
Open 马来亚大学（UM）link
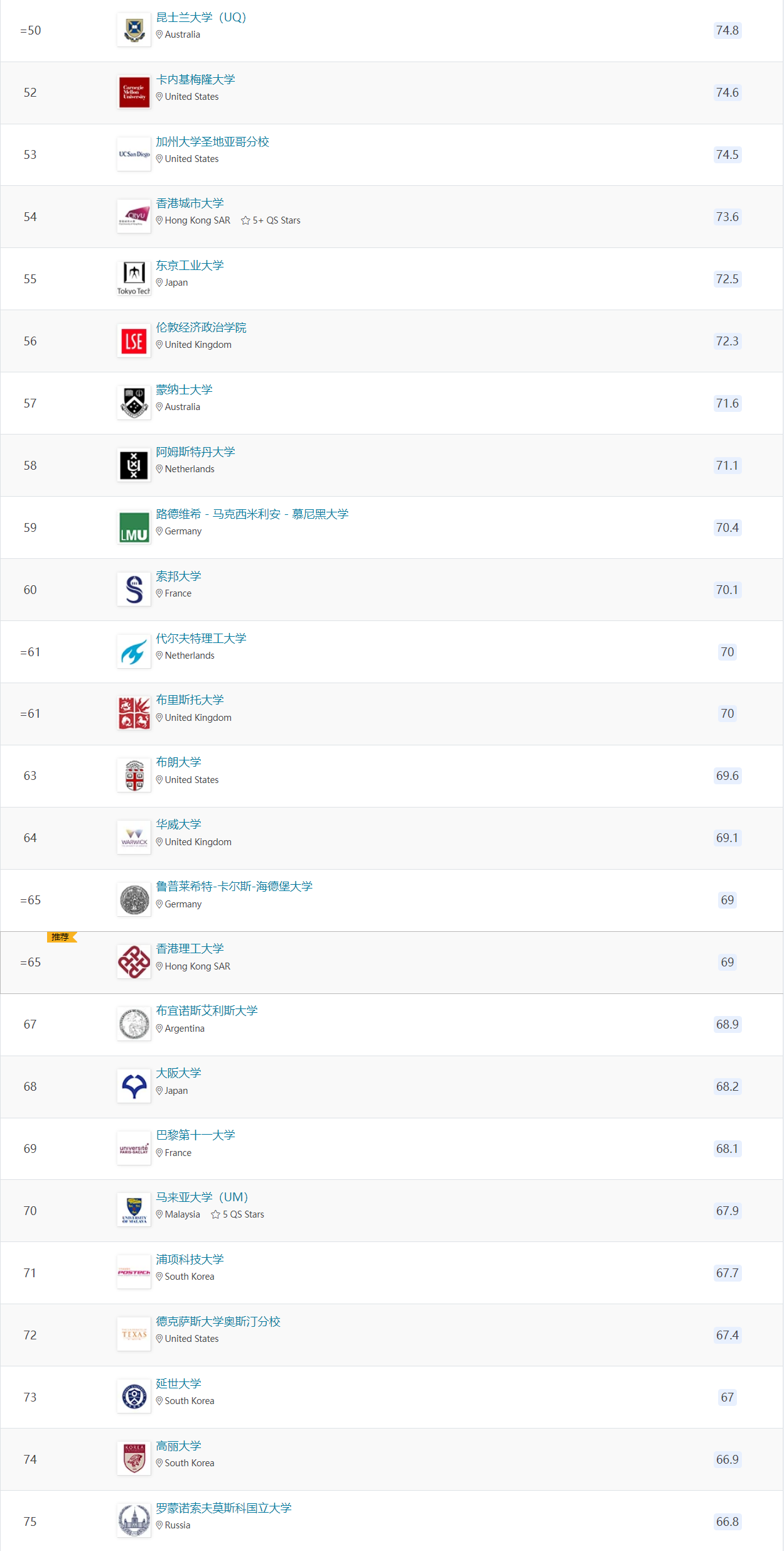(x=201, y=1197)
